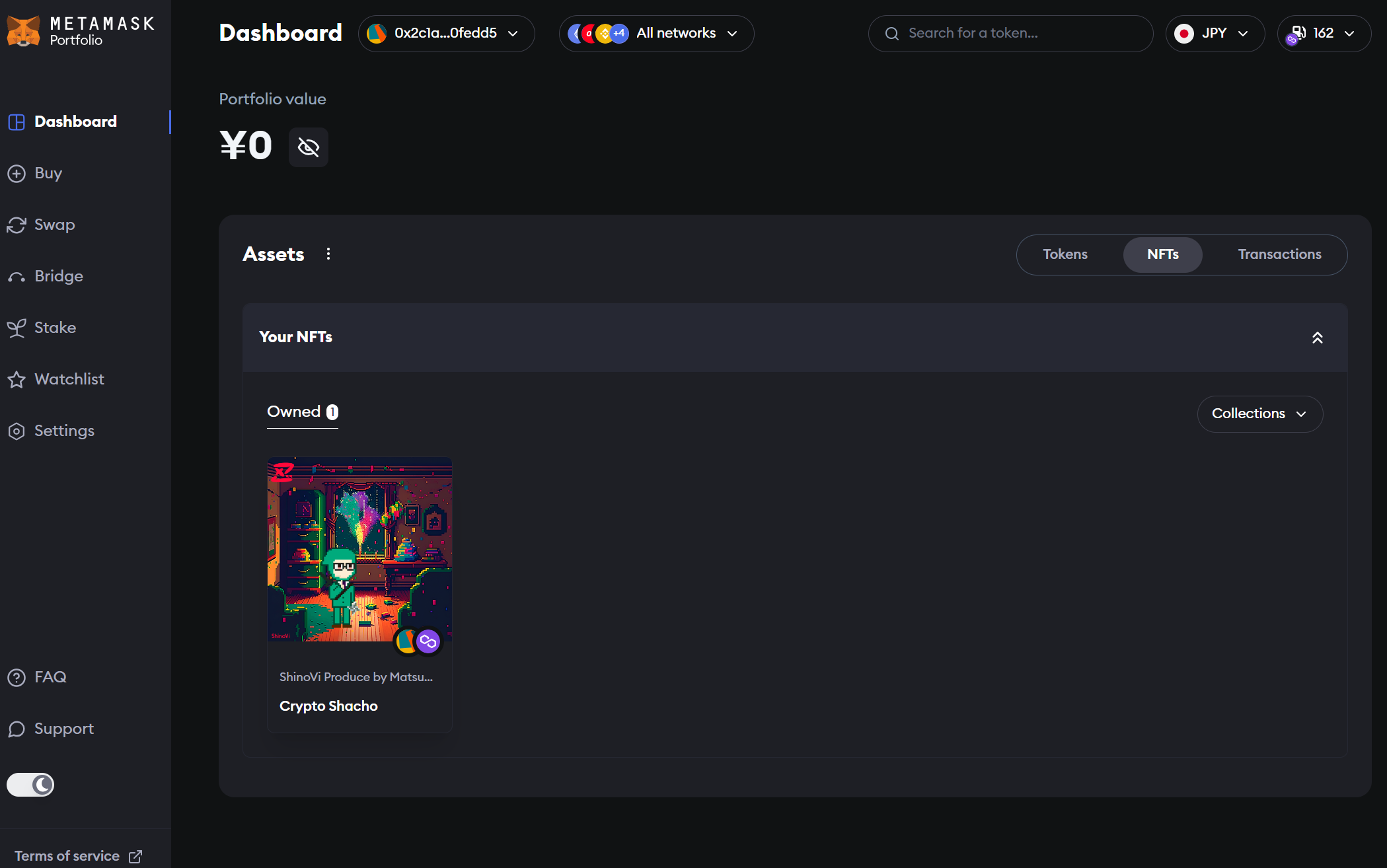This screenshot has width=1387, height=868.
Task: Open the Watchlist star icon
Action: click(x=17, y=380)
